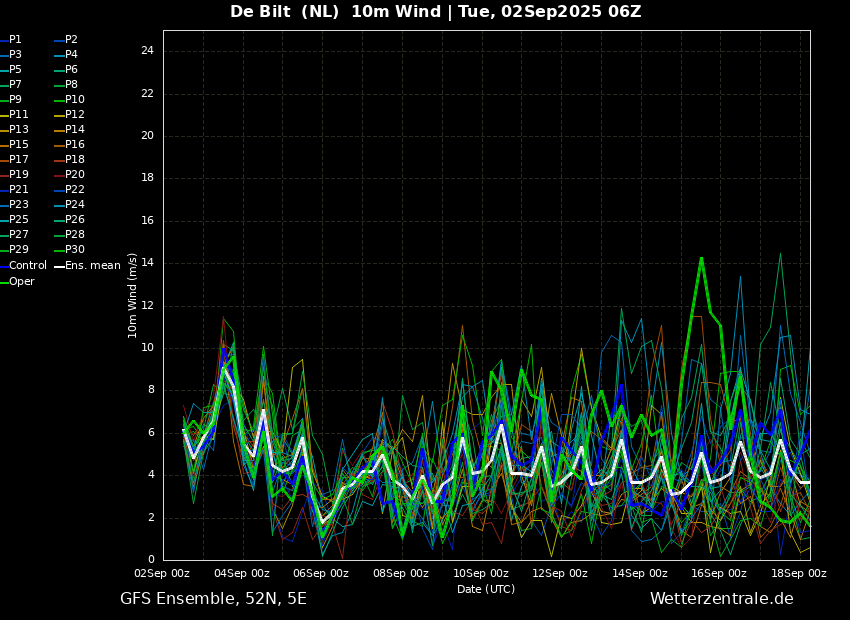This screenshot has width=850, height=620.
Task: Select the P10 legend label
Action: click(75, 100)
